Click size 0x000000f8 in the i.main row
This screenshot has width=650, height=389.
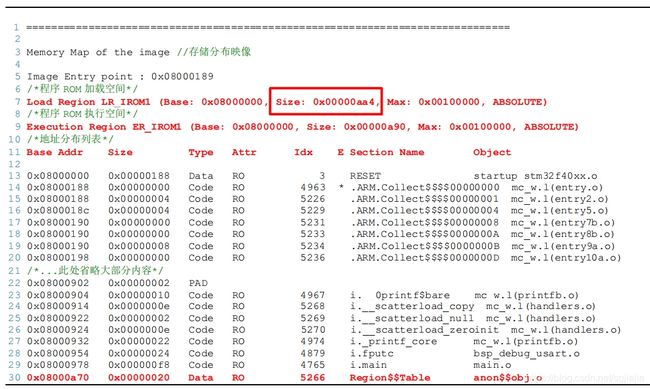coord(139,365)
